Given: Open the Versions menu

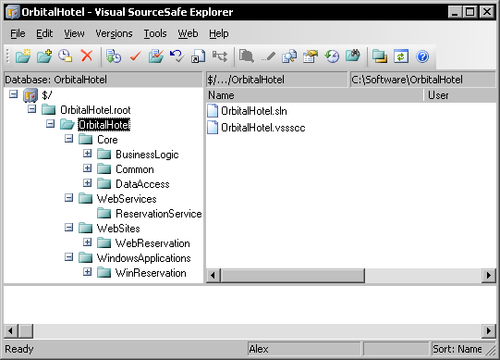Looking at the screenshot, I should click(114, 33).
